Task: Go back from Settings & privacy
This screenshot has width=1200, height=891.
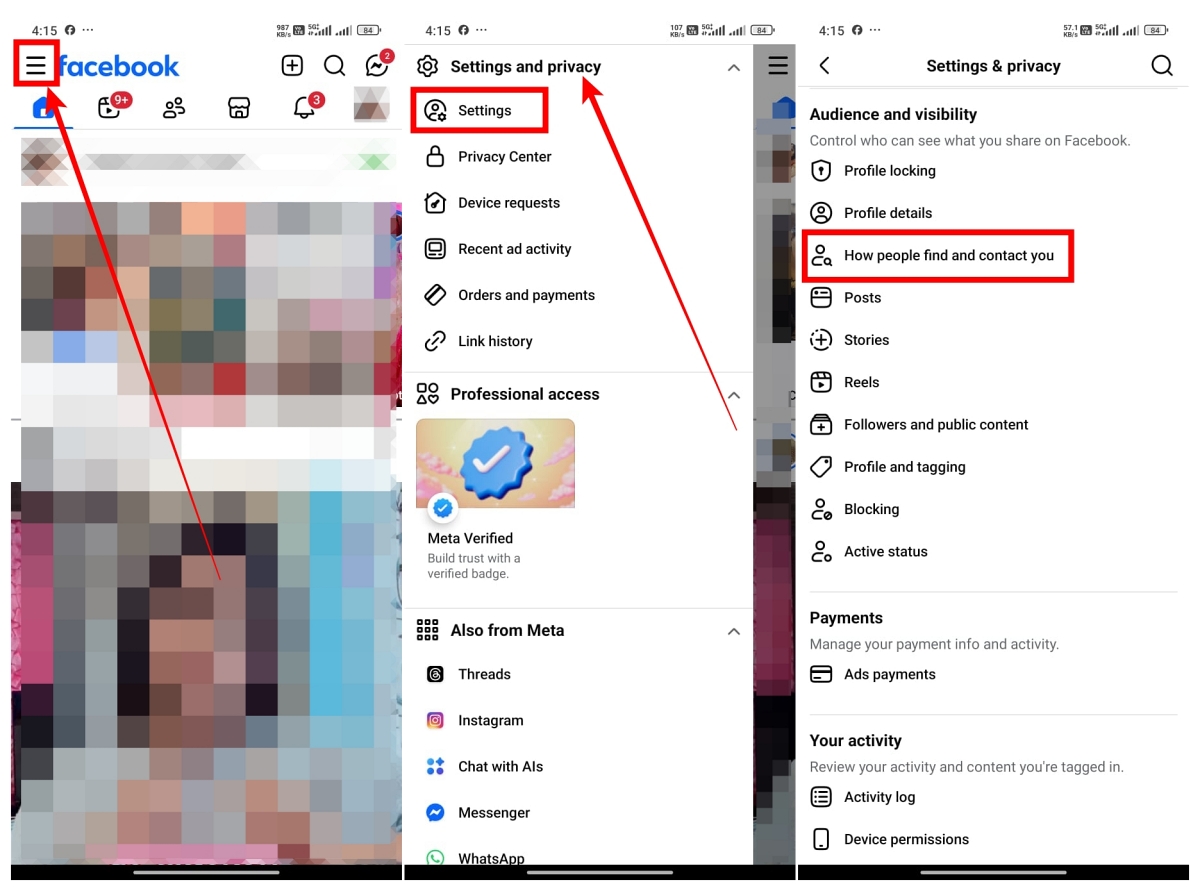Action: [x=825, y=66]
